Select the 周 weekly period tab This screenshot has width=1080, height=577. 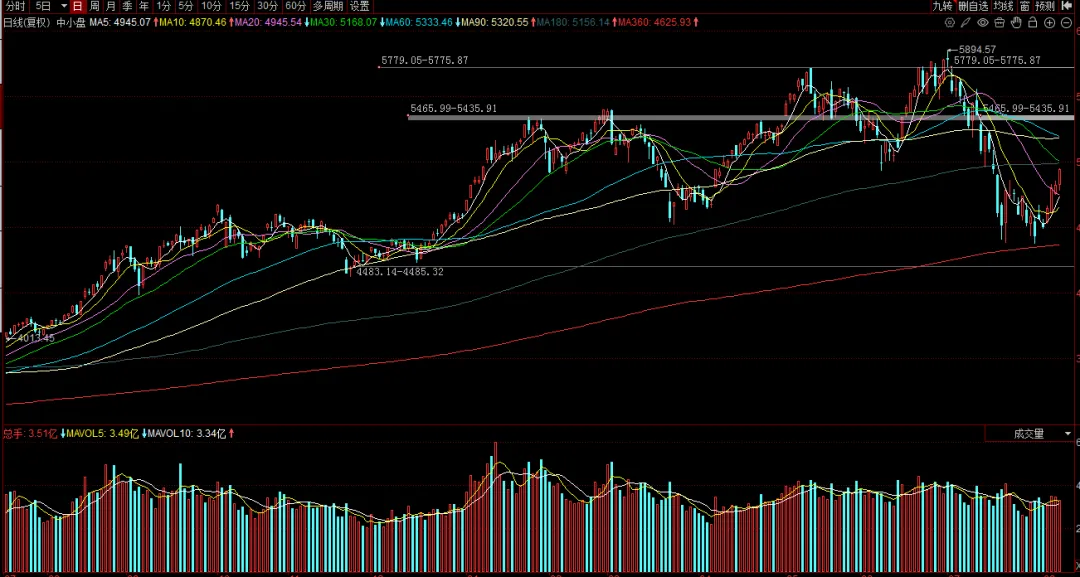[x=94, y=6]
